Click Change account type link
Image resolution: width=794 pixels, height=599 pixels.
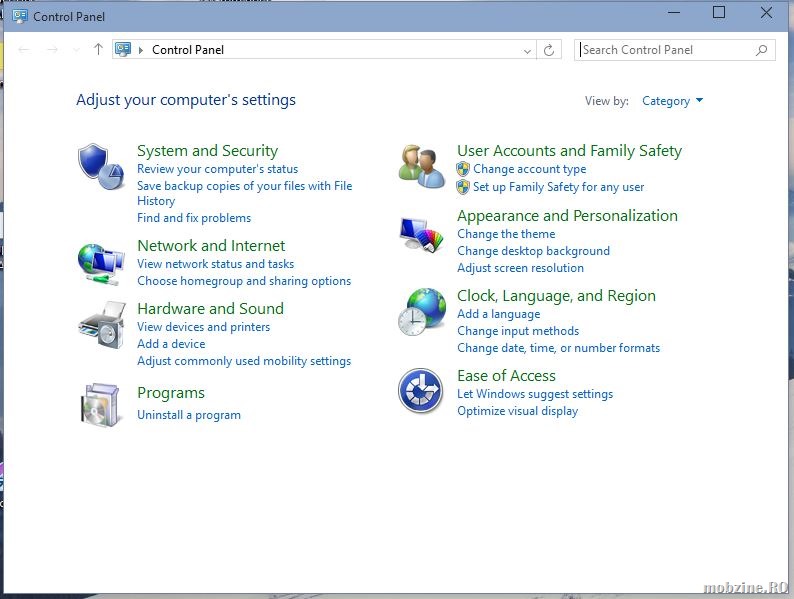(x=530, y=169)
